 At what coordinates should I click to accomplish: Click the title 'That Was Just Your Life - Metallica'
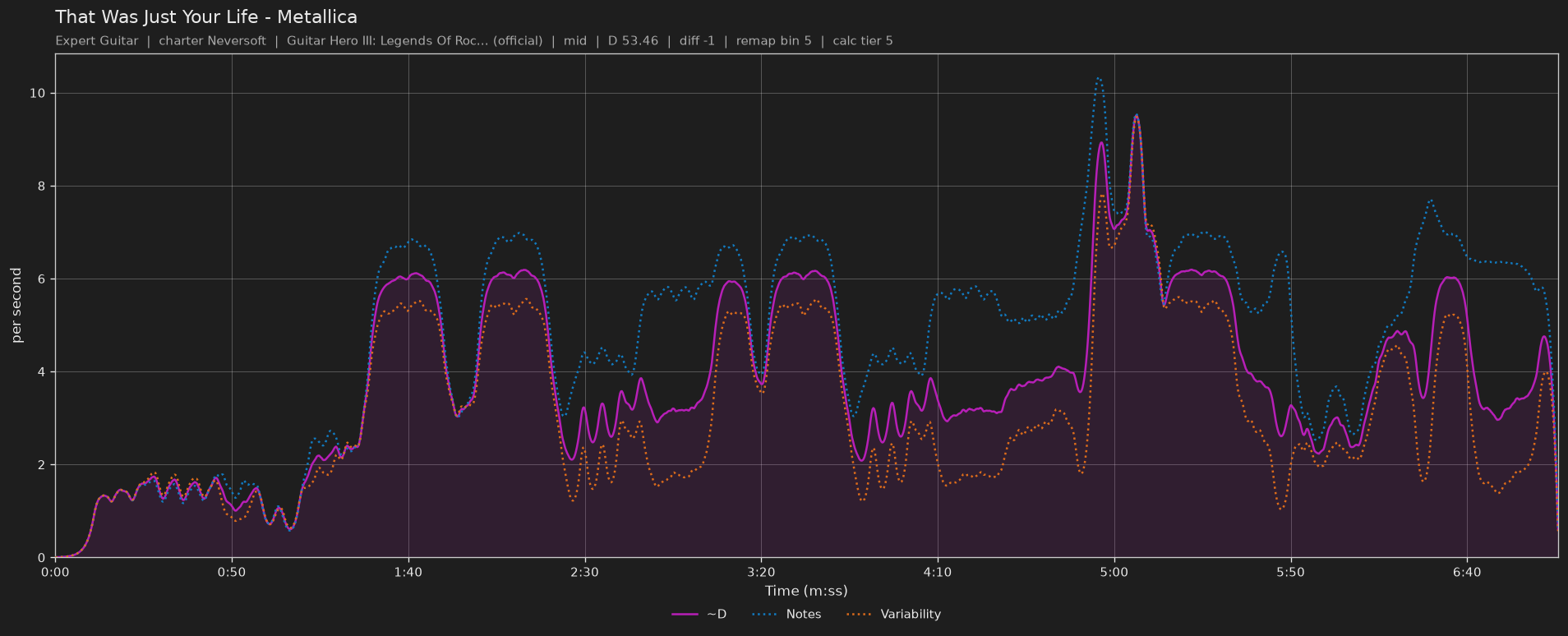pos(206,17)
